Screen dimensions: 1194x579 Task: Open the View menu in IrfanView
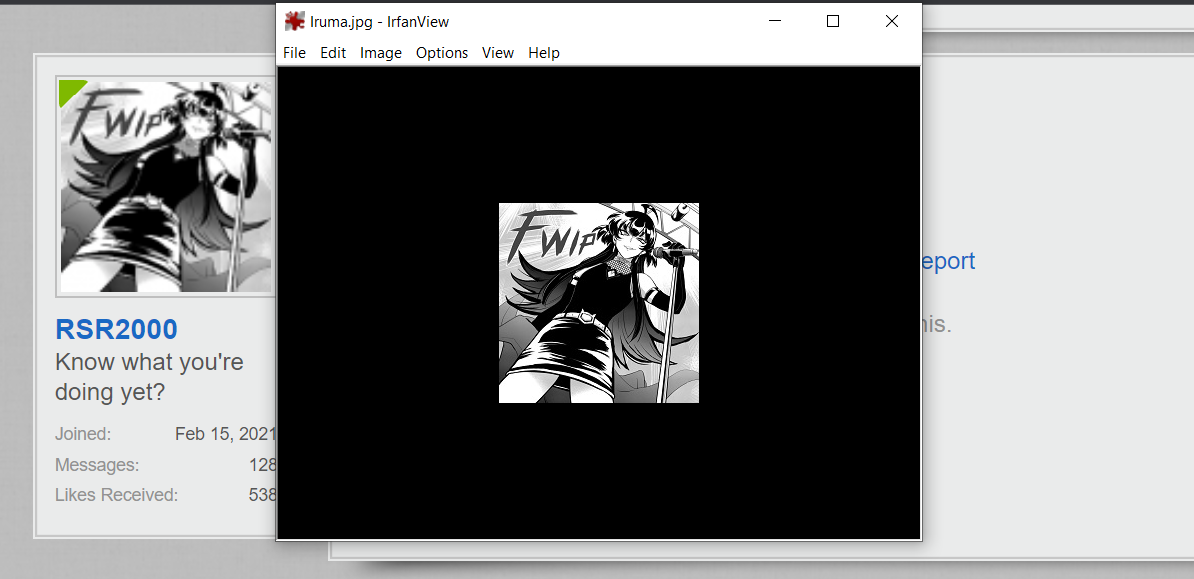(498, 53)
